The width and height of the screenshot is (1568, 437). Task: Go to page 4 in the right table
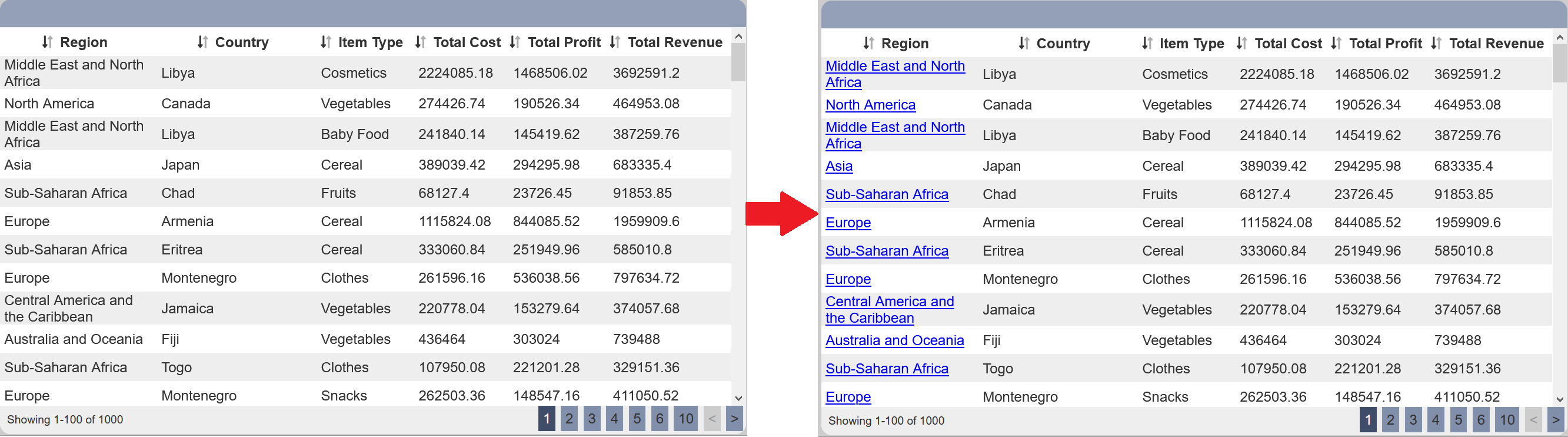click(1435, 420)
